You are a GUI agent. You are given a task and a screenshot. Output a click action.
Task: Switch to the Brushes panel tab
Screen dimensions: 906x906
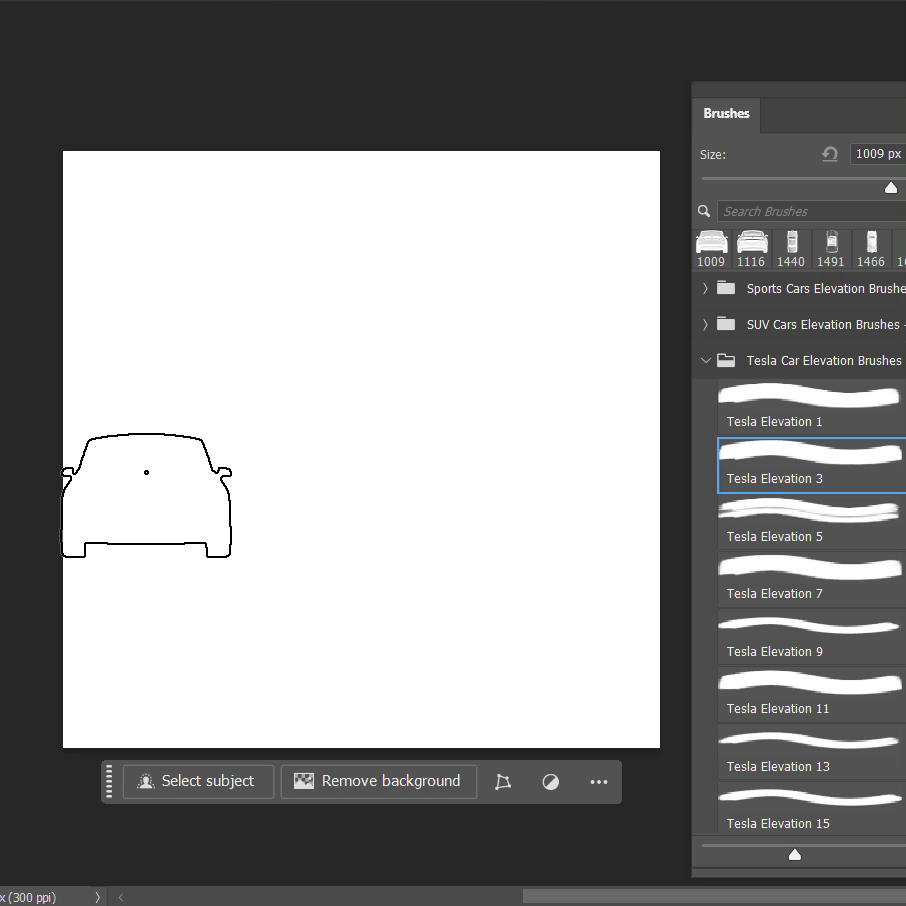click(726, 114)
